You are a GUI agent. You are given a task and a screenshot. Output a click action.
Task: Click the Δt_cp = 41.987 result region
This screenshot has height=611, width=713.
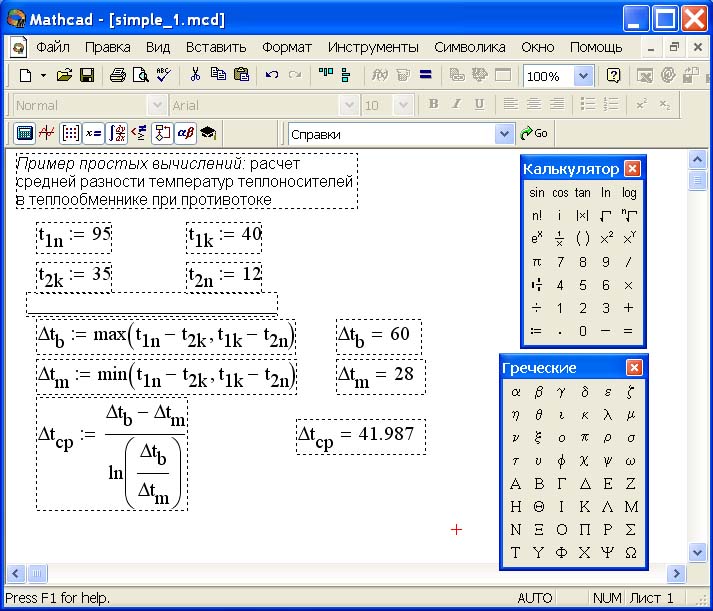click(361, 436)
